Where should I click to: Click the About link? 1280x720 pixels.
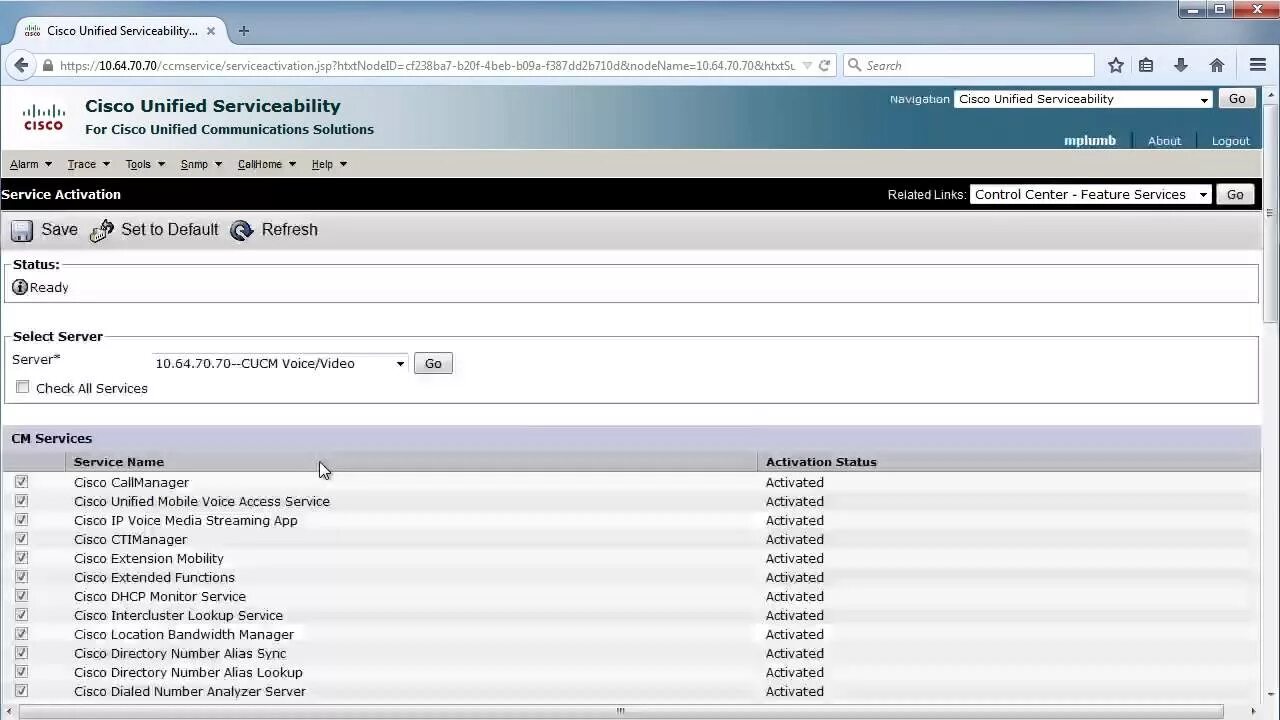tap(1164, 141)
